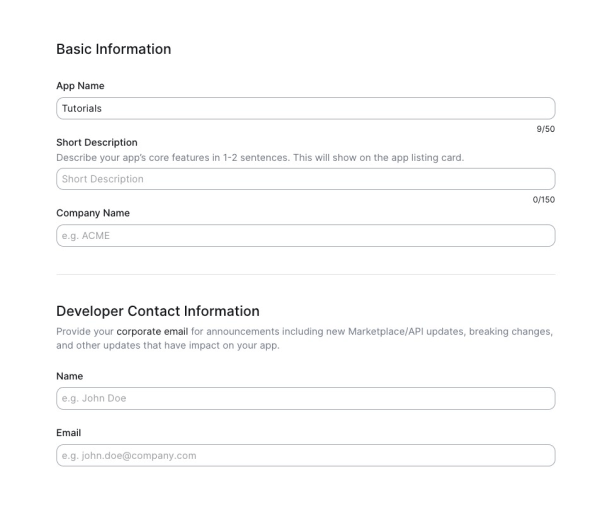Click the 0/150 character counter
616x512 pixels.
[x=543, y=199]
